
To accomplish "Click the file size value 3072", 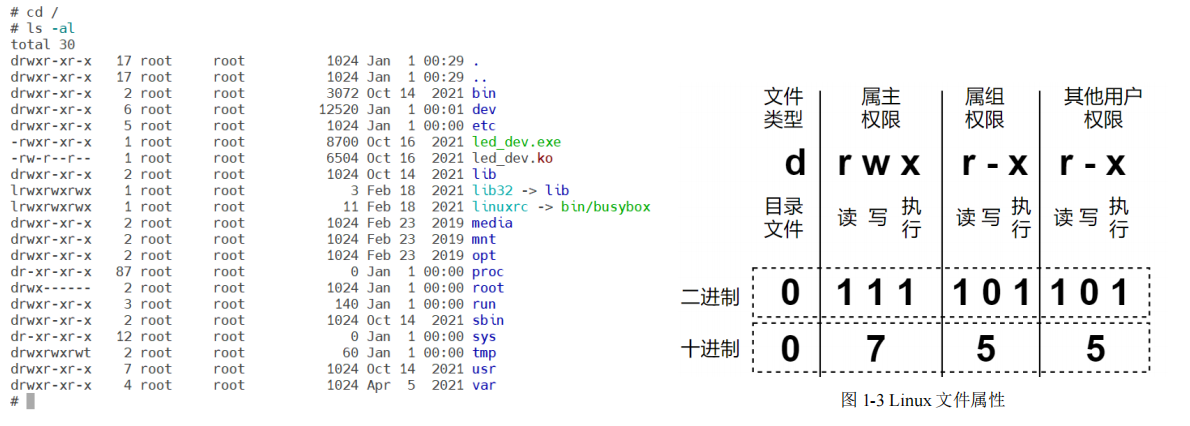I will pos(343,93).
